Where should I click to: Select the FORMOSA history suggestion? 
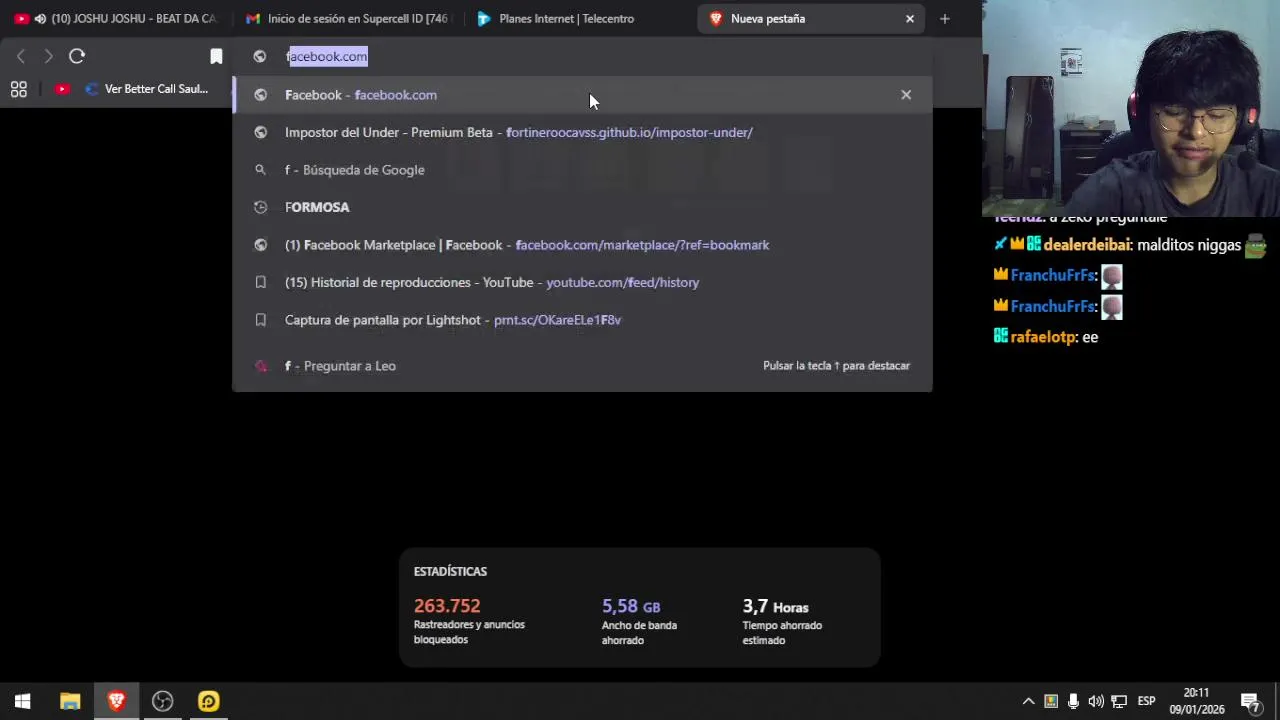582,207
